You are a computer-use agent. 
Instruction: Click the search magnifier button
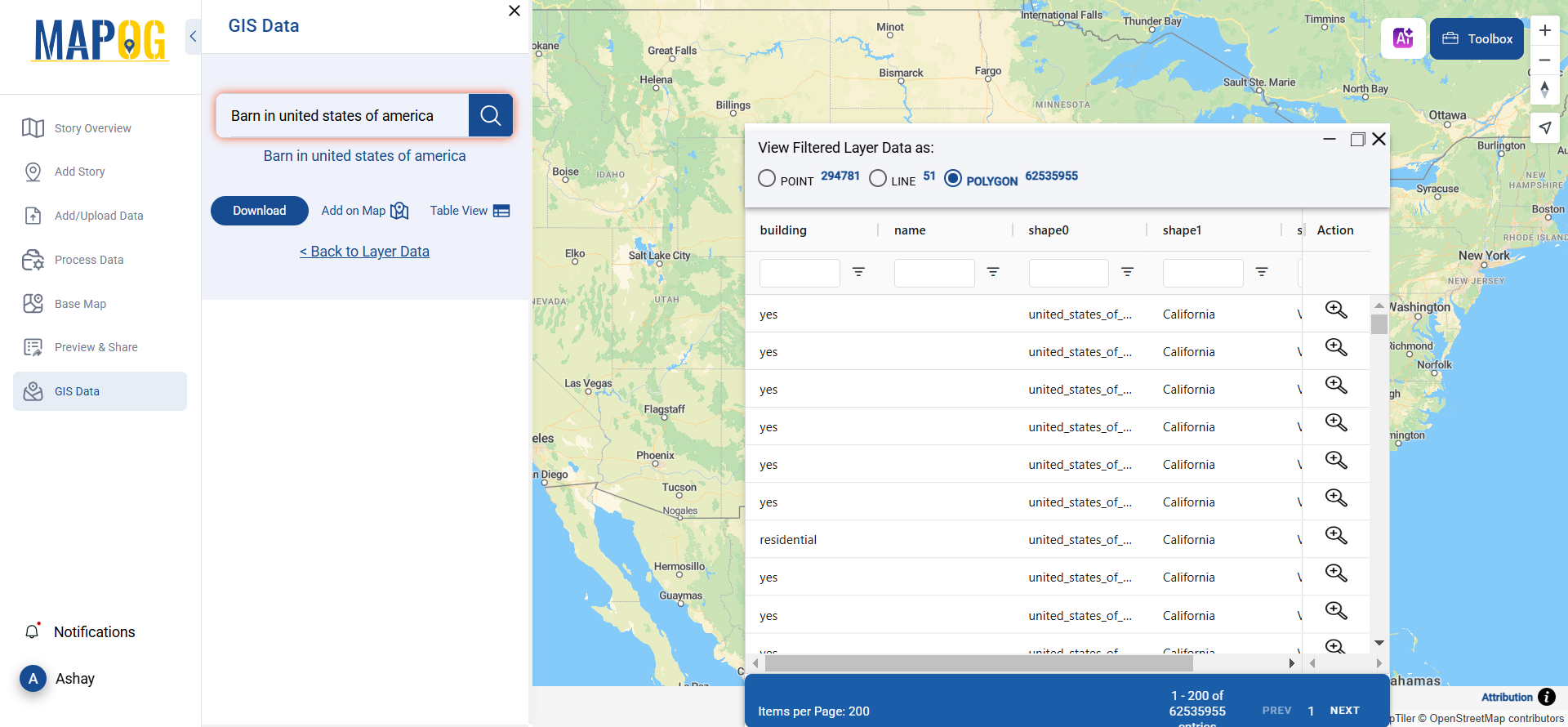pyautogui.click(x=490, y=115)
